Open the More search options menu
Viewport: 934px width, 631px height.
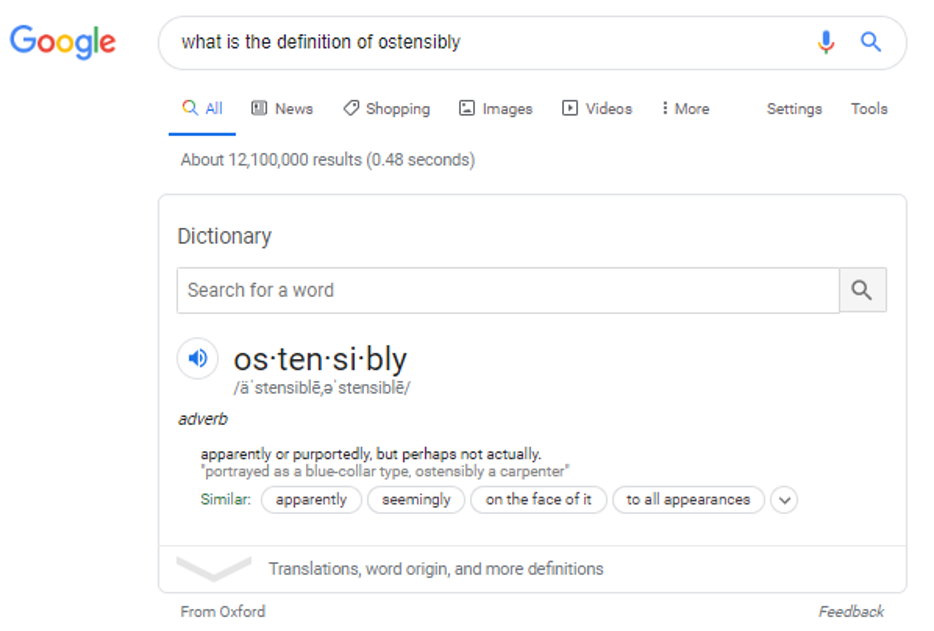[x=685, y=109]
